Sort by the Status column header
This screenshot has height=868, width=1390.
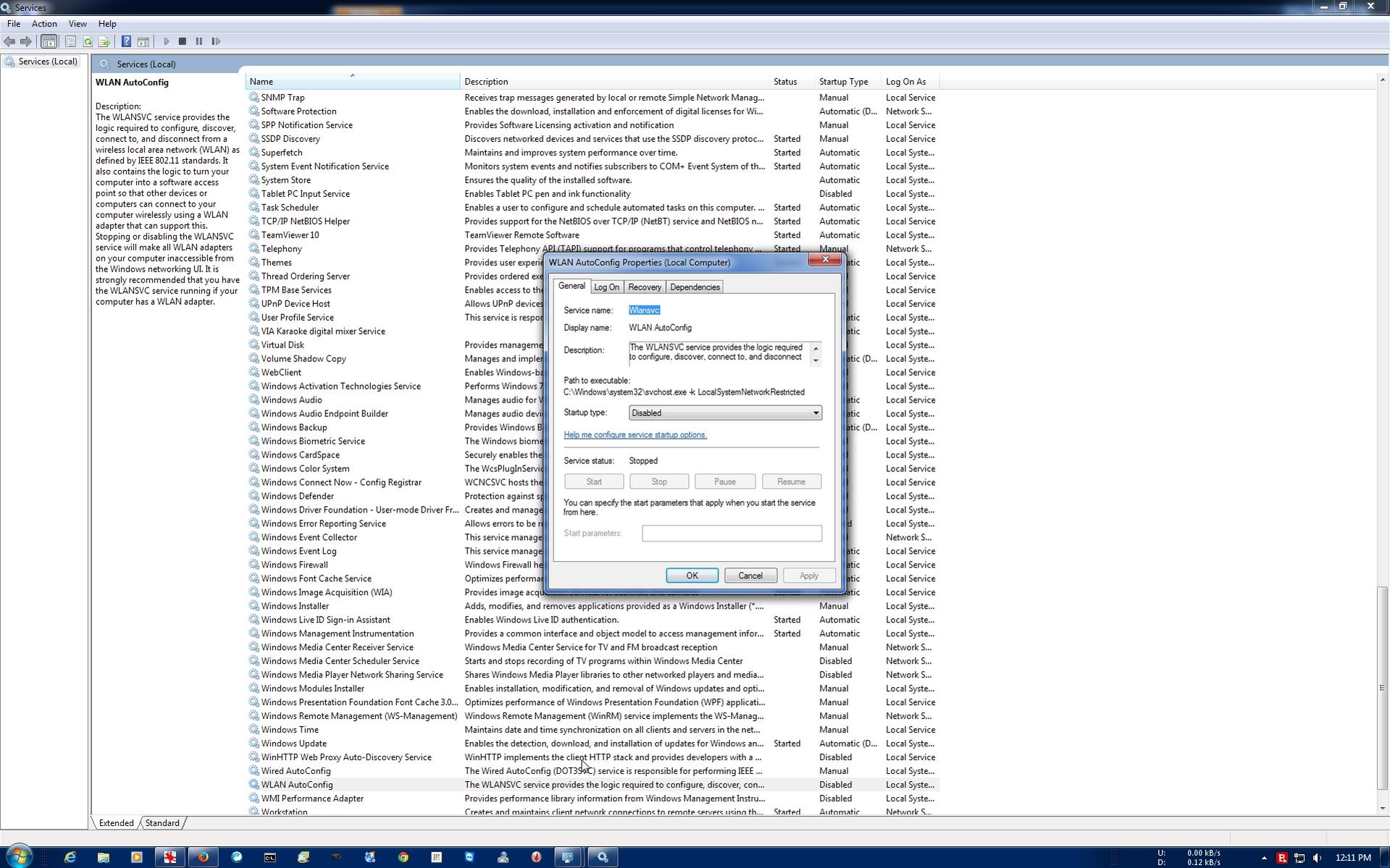pos(792,82)
